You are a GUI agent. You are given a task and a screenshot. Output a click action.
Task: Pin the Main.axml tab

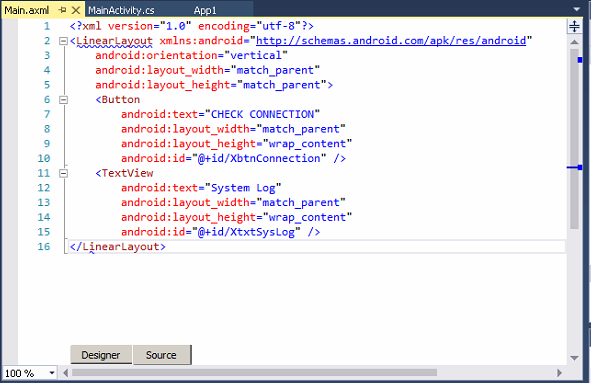click(63, 10)
